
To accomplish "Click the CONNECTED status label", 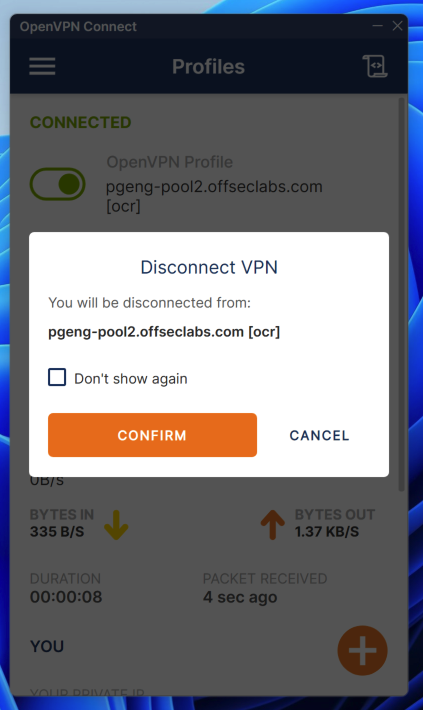I will 81,122.
